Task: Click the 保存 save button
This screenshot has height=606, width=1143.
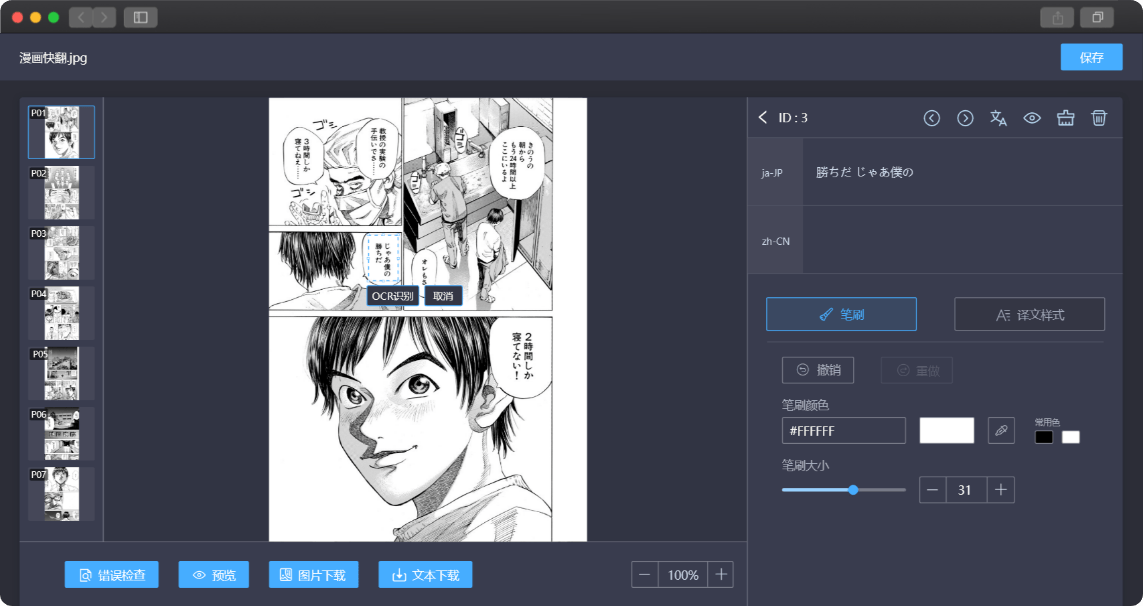Action: pyautogui.click(x=1091, y=57)
